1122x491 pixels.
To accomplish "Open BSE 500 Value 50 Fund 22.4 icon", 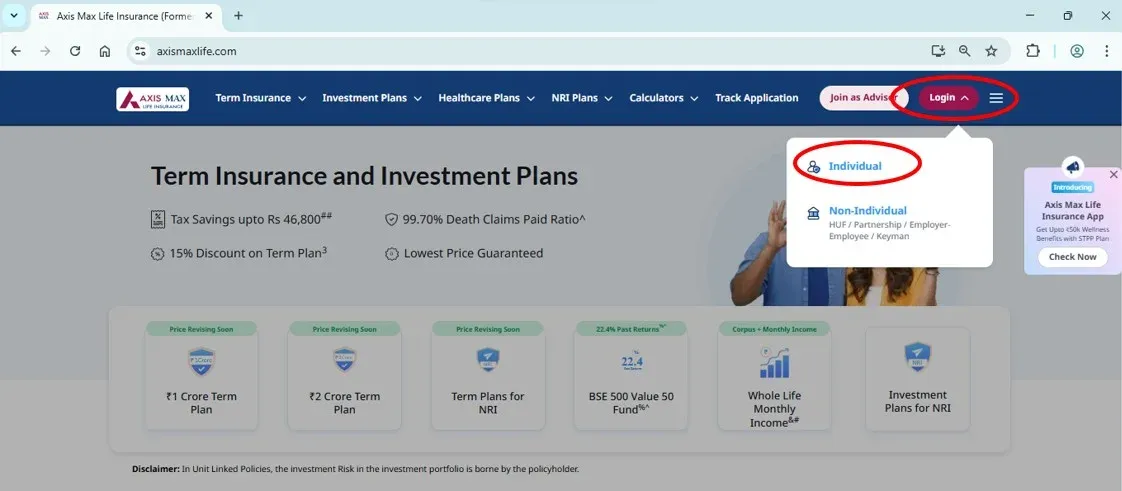I will pos(631,362).
